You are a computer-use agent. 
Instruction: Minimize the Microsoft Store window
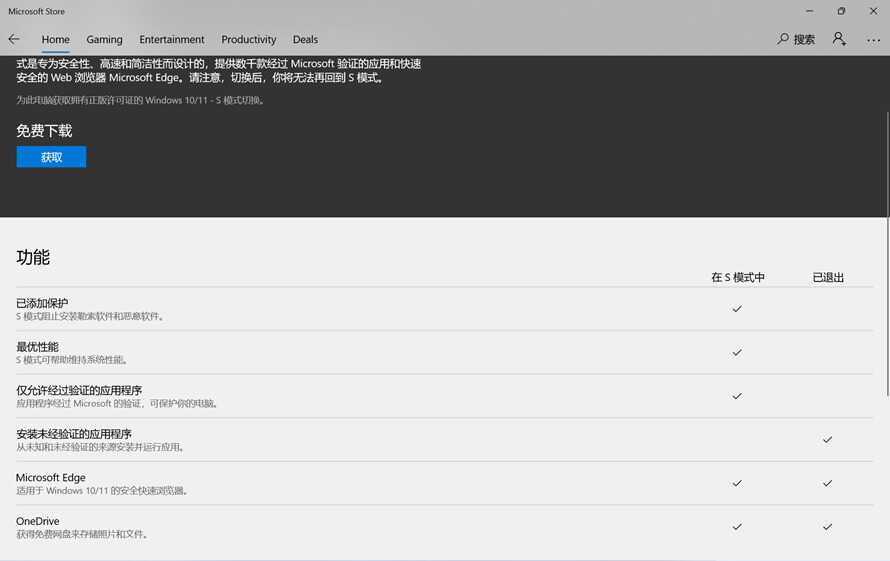click(x=809, y=11)
